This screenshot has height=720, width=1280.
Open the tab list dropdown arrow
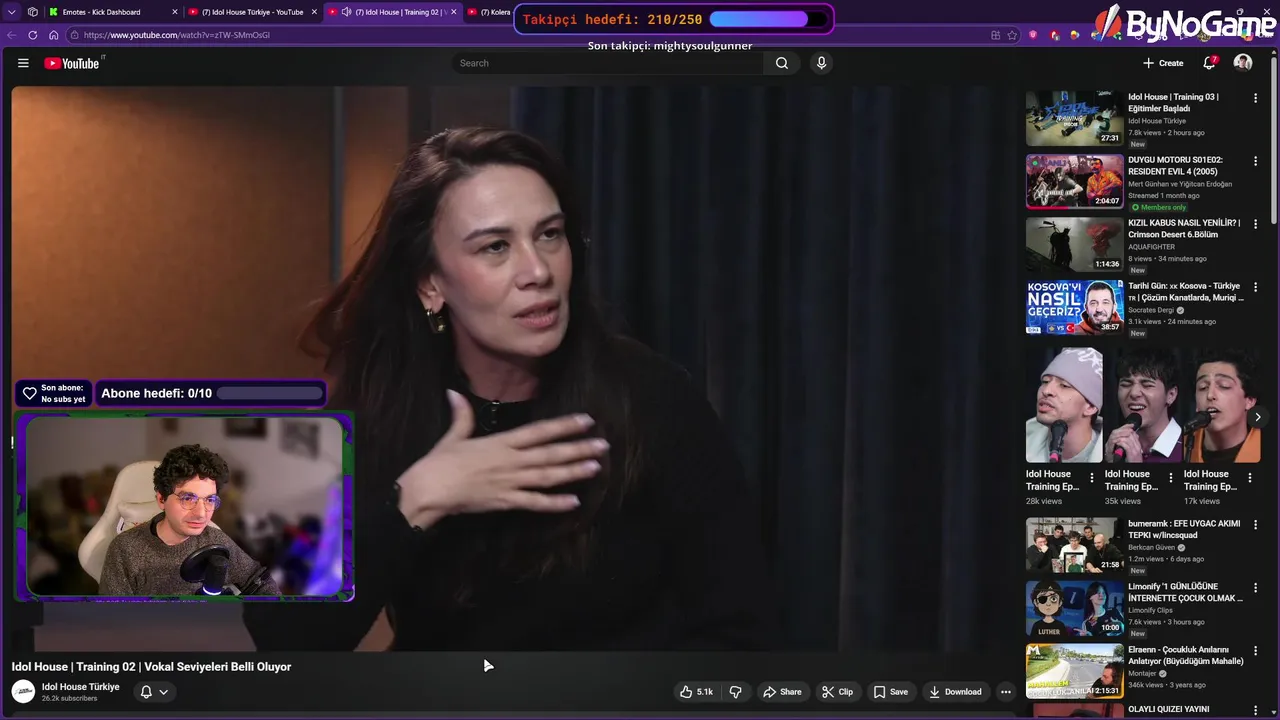11,12
